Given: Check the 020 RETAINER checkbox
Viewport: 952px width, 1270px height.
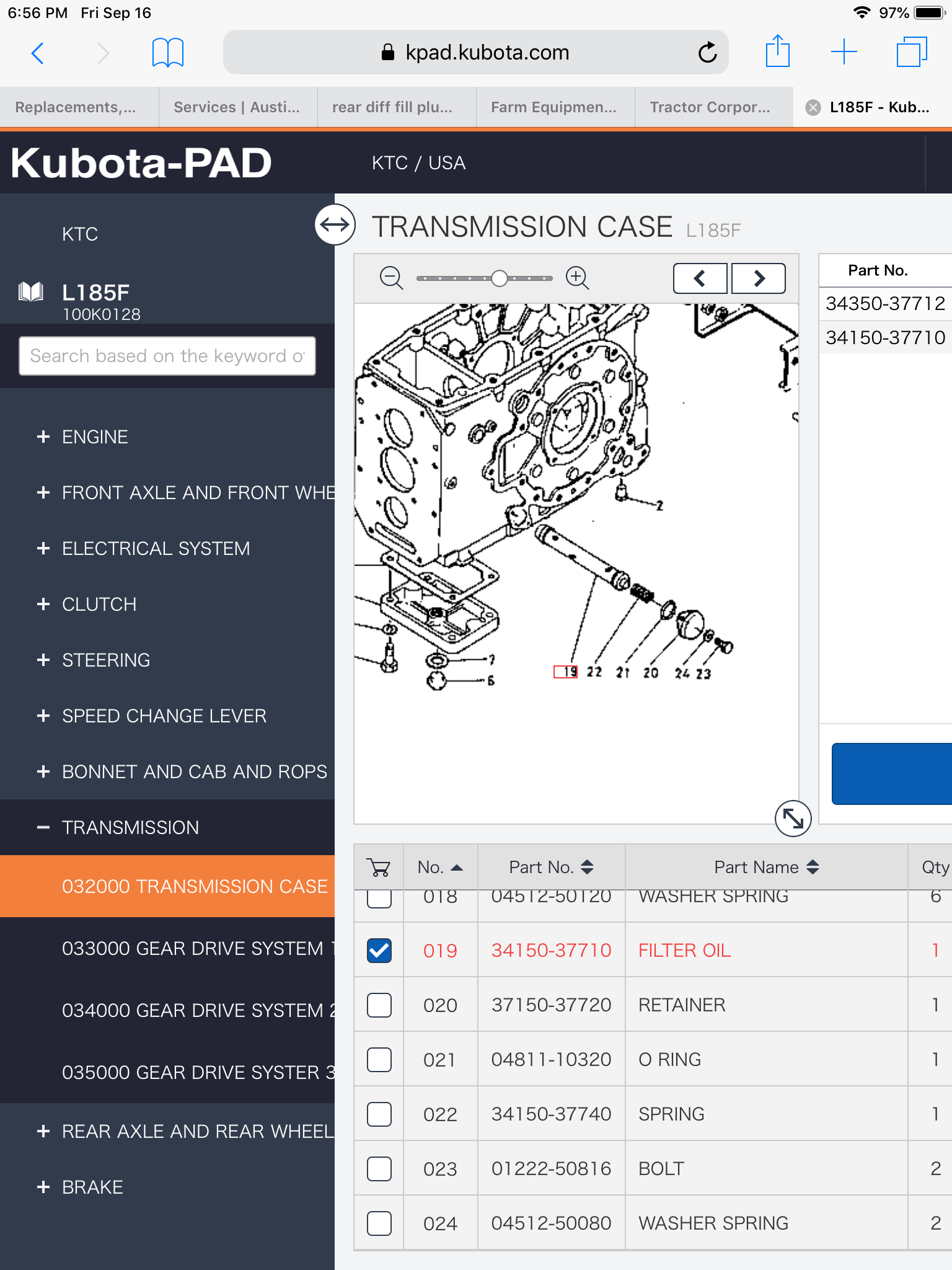Looking at the screenshot, I should click(379, 1005).
